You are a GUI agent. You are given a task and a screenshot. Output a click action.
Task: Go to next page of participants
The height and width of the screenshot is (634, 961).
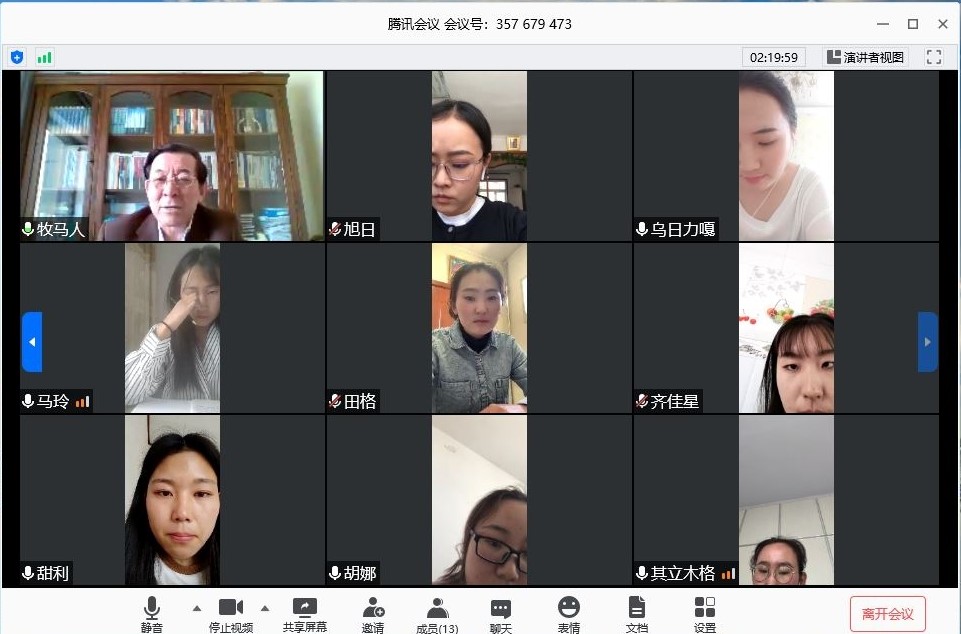(x=927, y=342)
